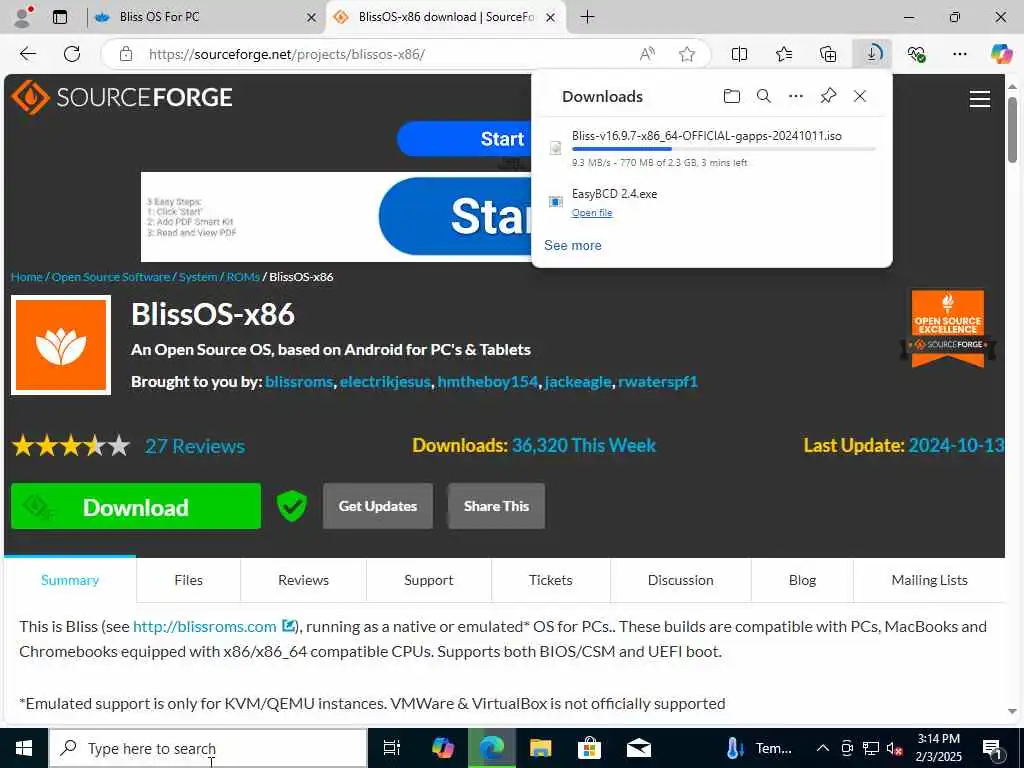Screen dimensions: 1024x768
Task: Click See more in Downloads panel
Action: pos(573,246)
